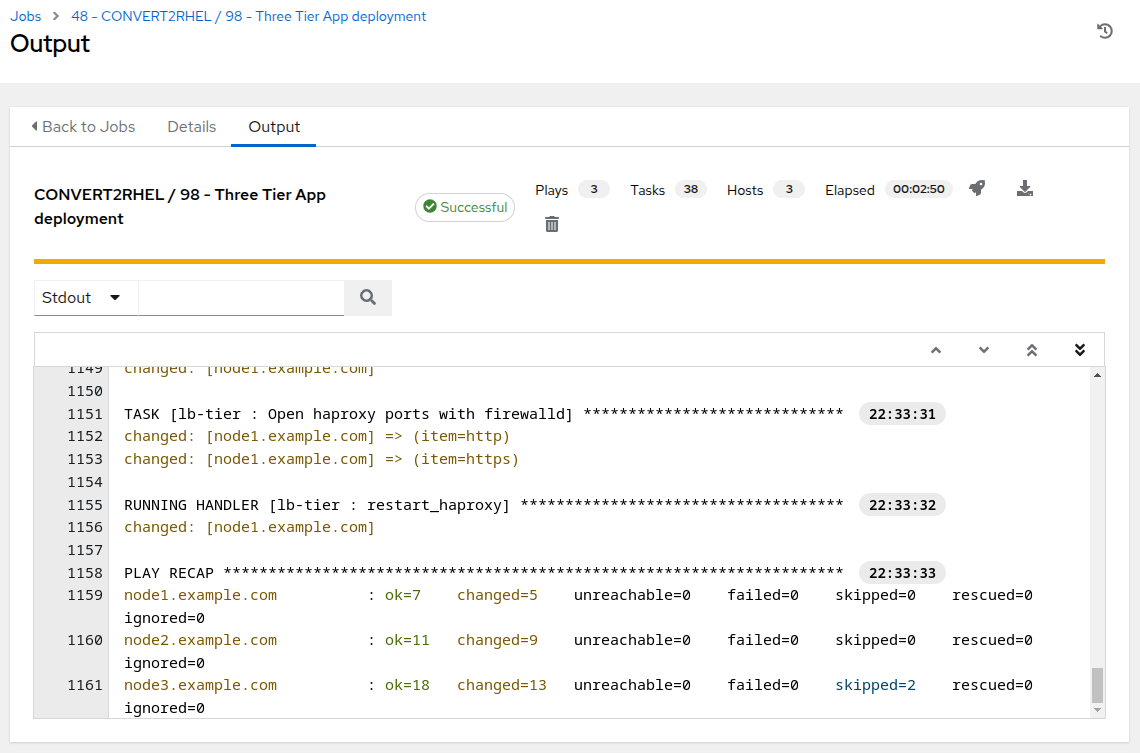This screenshot has width=1140, height=753.
Task: Click changed=13 in node3 recap
Action: [x=502, y=685]
